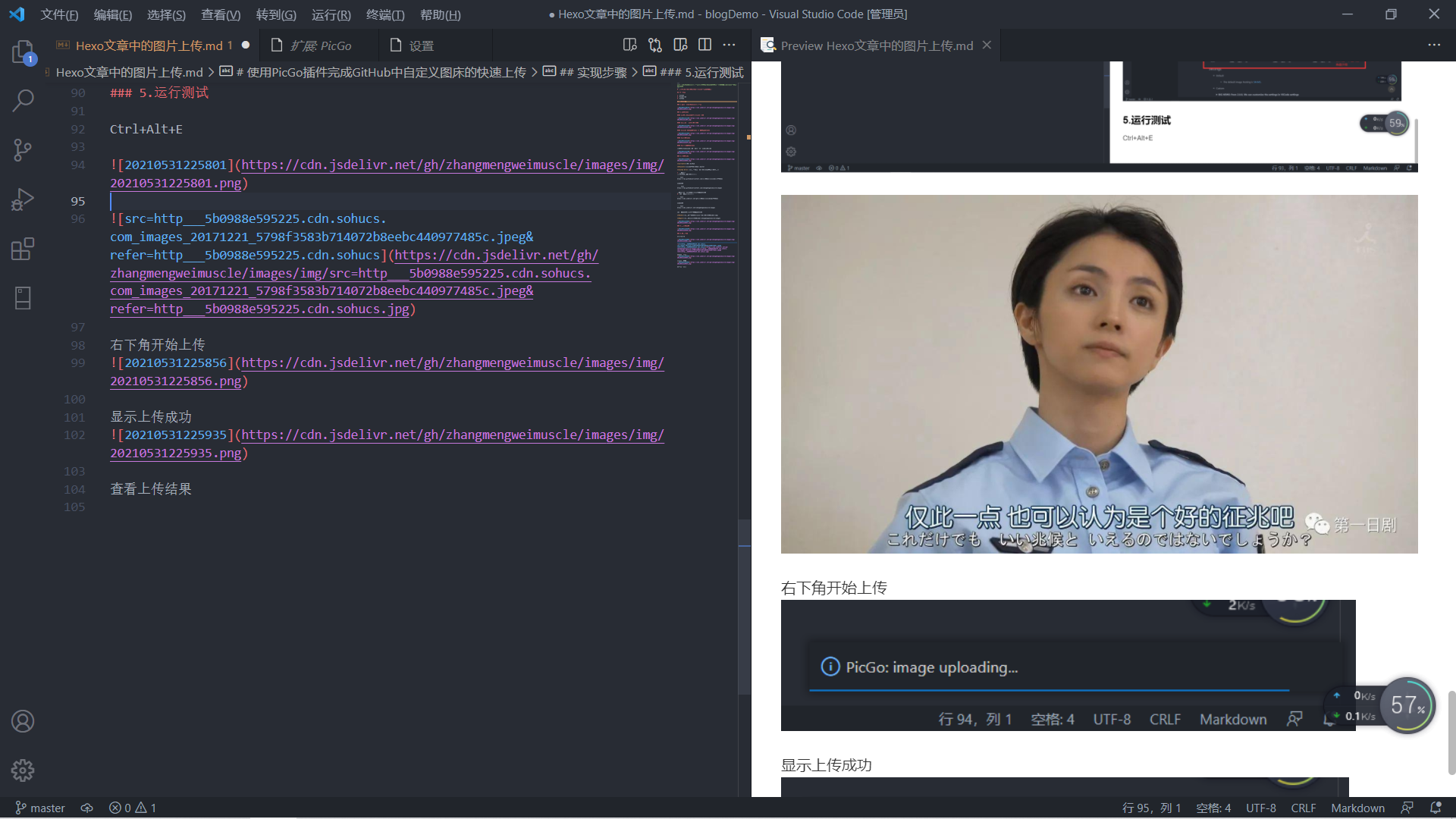
Task: Click the publish to cloud icon in status bar
Action: click(x=86, y=808)
